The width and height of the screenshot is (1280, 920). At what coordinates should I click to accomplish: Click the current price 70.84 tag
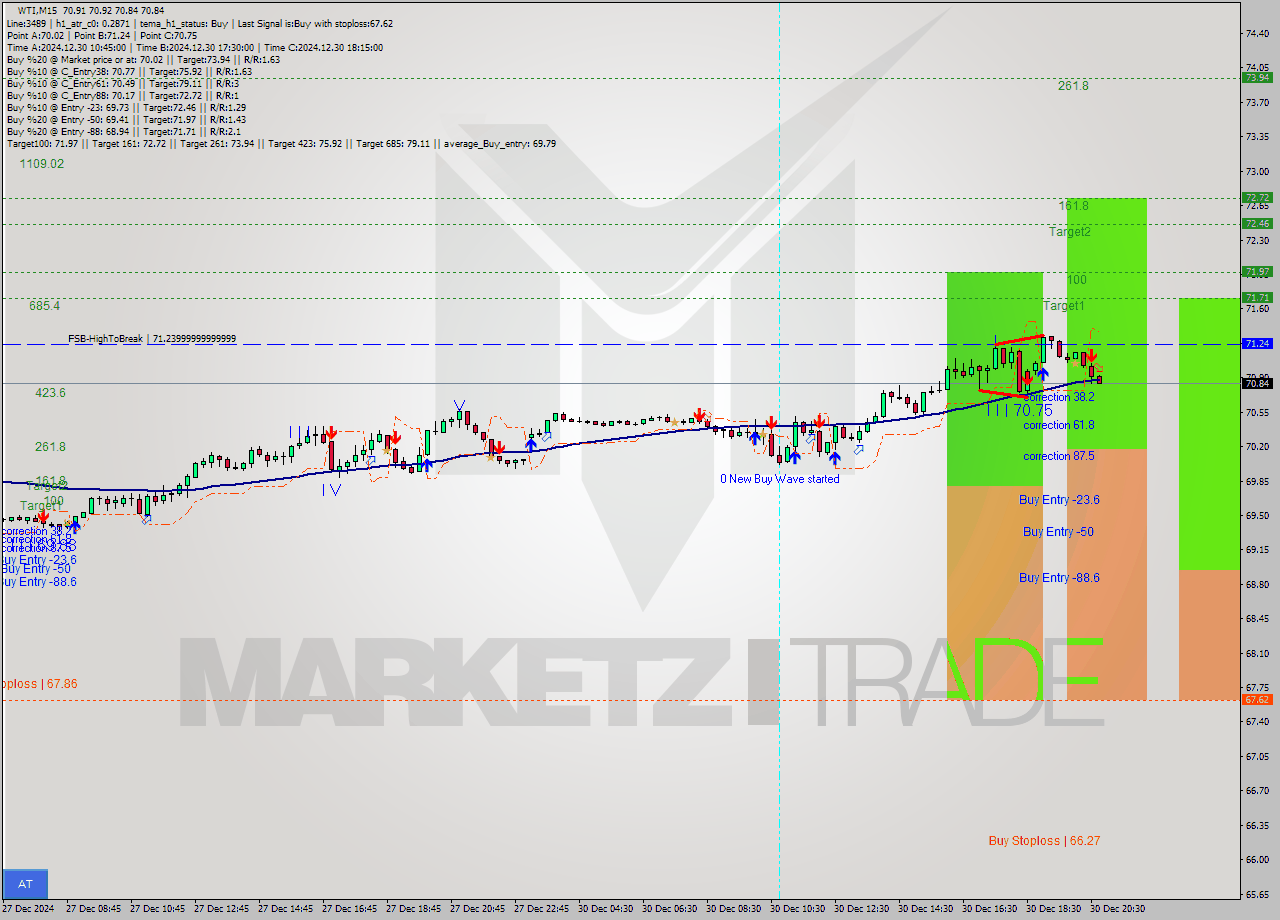coord(1257,383)
